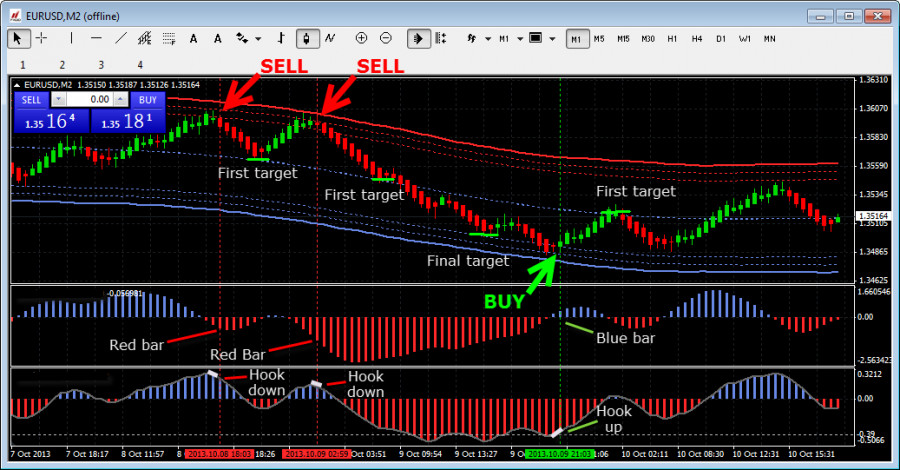
Task: Click the green 2013.10.09 21:03 time marker
Action: 560,454
